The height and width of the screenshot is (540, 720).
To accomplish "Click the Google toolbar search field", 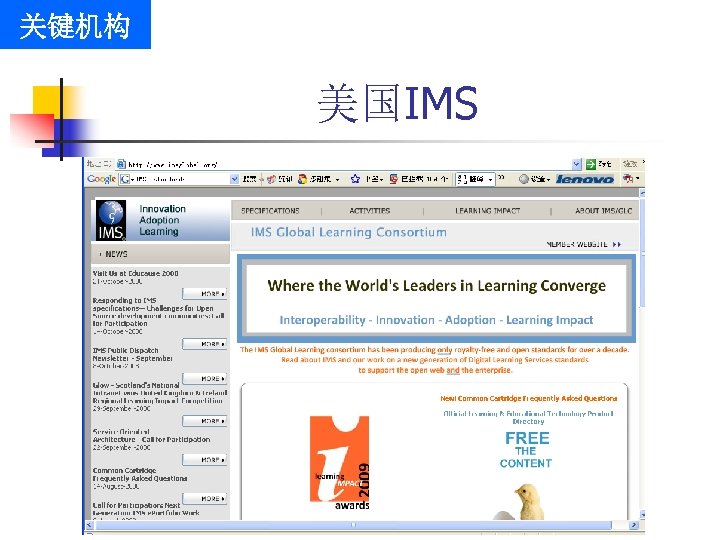I will pos(179,179).
